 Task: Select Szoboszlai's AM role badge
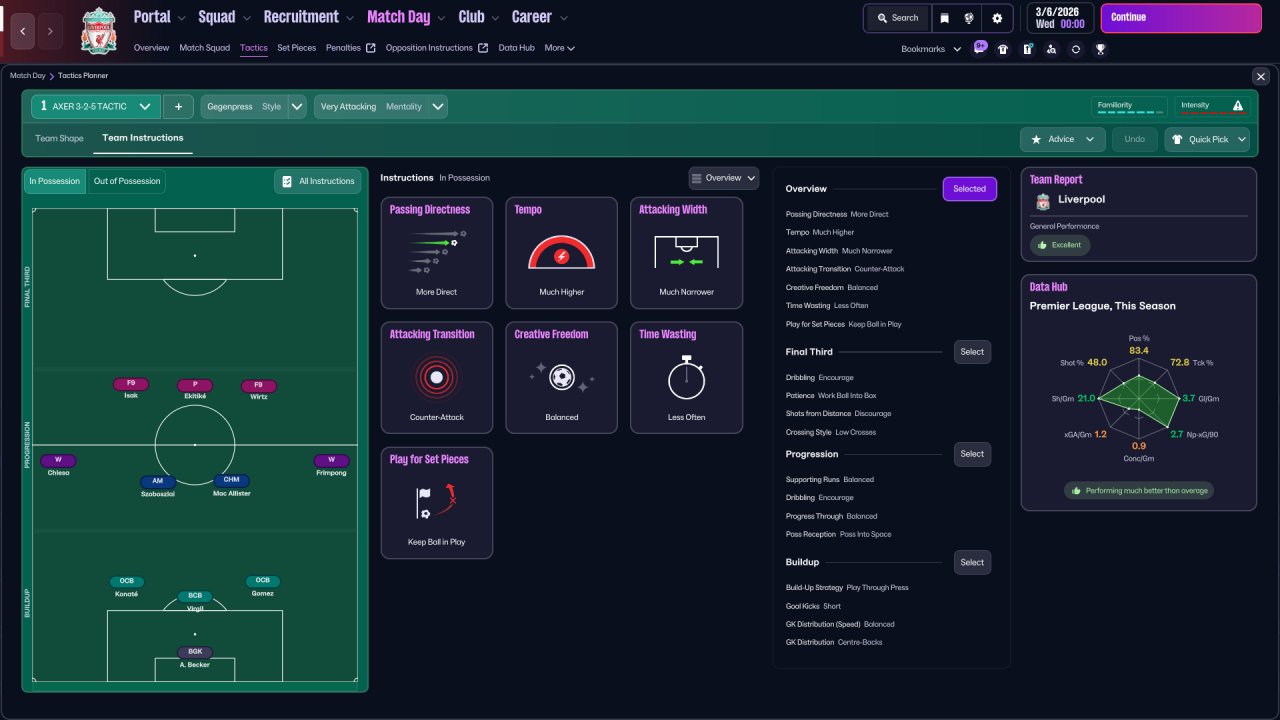[x=157, y=481]
